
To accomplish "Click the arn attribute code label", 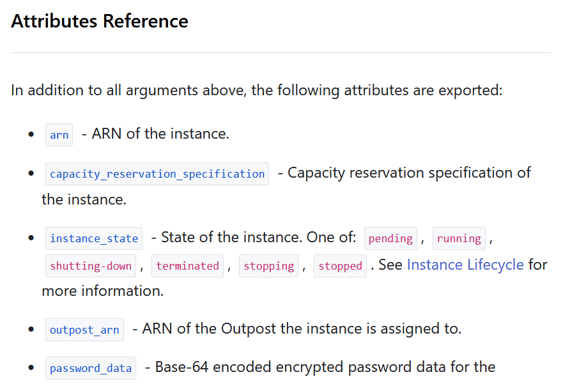I will pyautogui.click(x=59, y=135).
